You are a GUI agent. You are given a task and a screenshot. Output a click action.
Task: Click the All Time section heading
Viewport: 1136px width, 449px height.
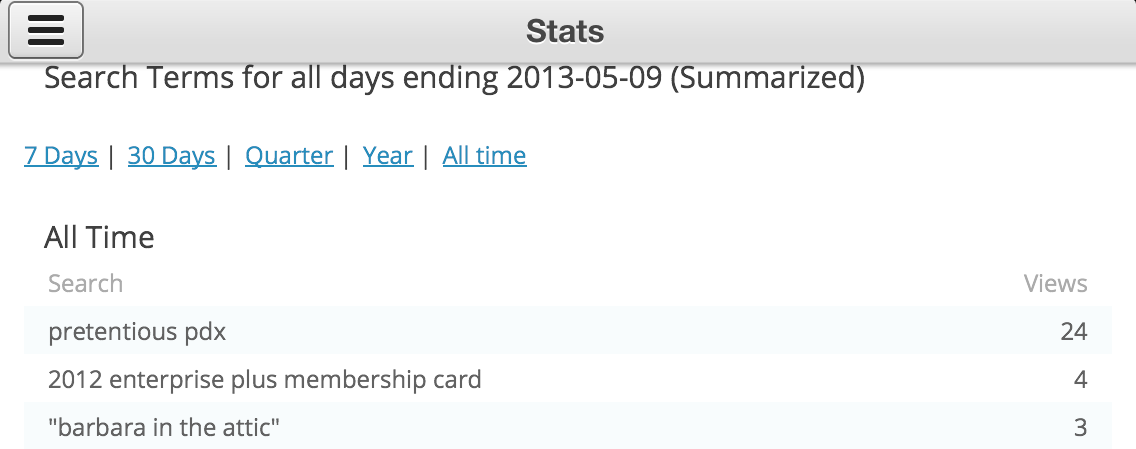point(99,238)
